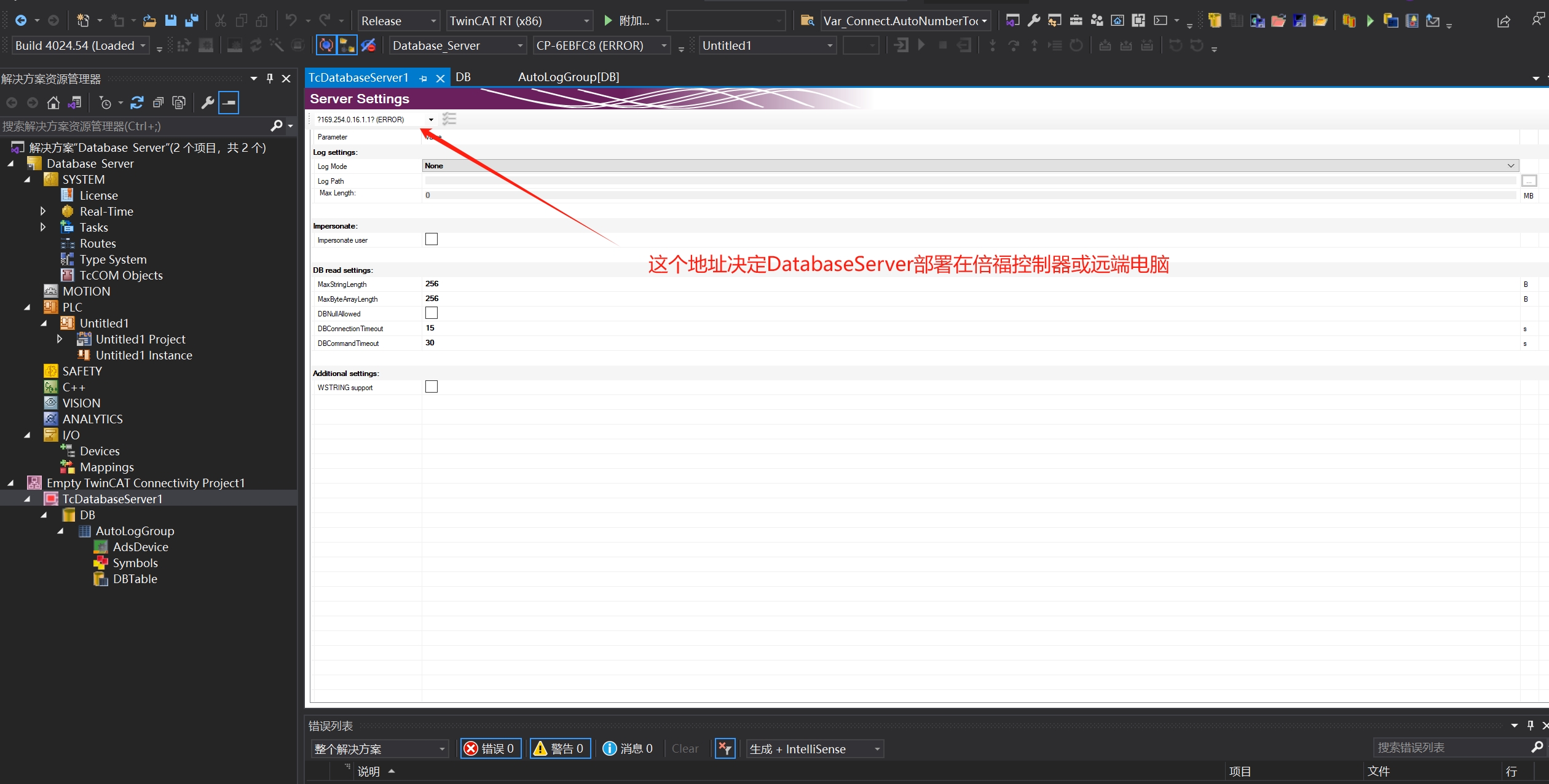The height and width of the screenshot is (784, 1549).
Task: Click the green start arrow next to 附加
Action: tap(608, 21)
